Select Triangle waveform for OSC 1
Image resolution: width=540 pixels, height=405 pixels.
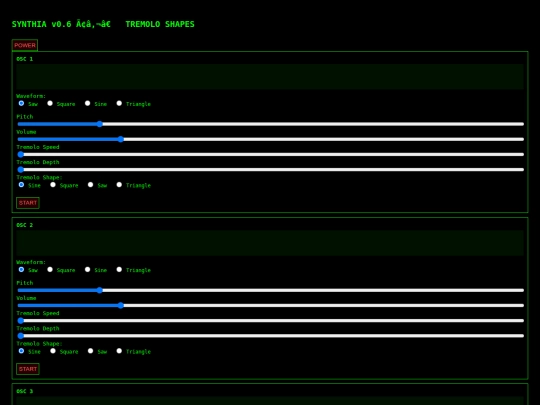click(119, 103)
